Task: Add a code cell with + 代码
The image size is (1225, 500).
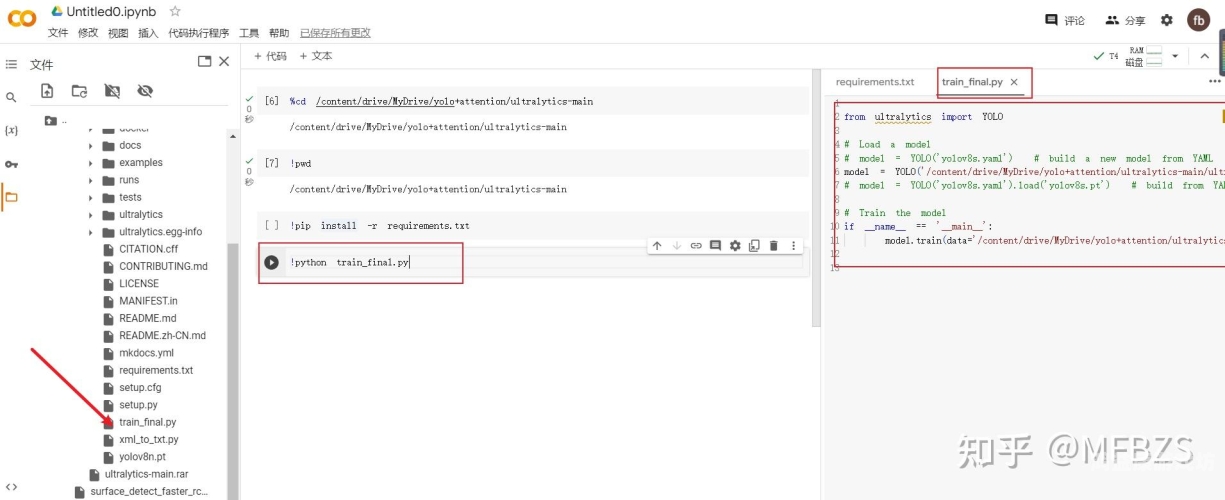Action: (270, 56)
